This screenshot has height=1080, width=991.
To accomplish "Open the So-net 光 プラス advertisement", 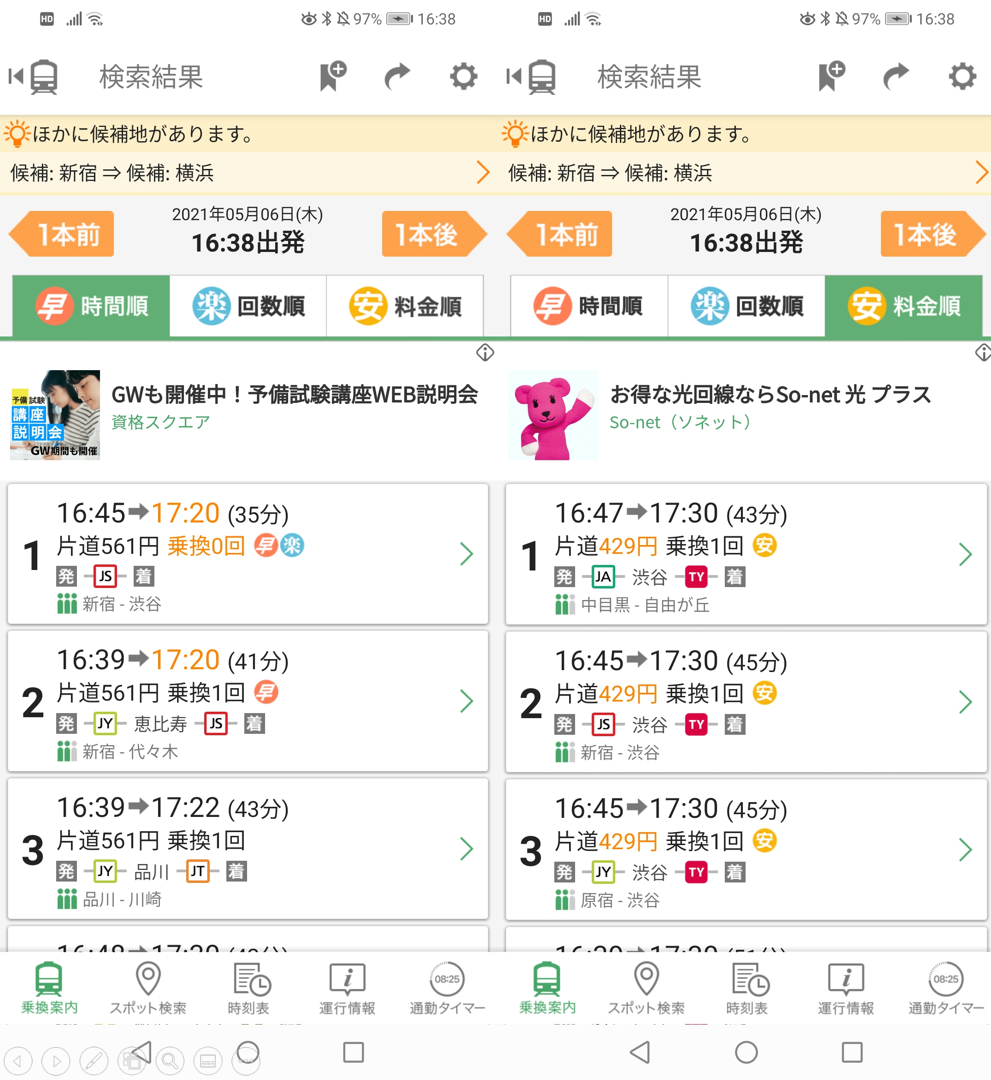I will click(x=747, y=415).
